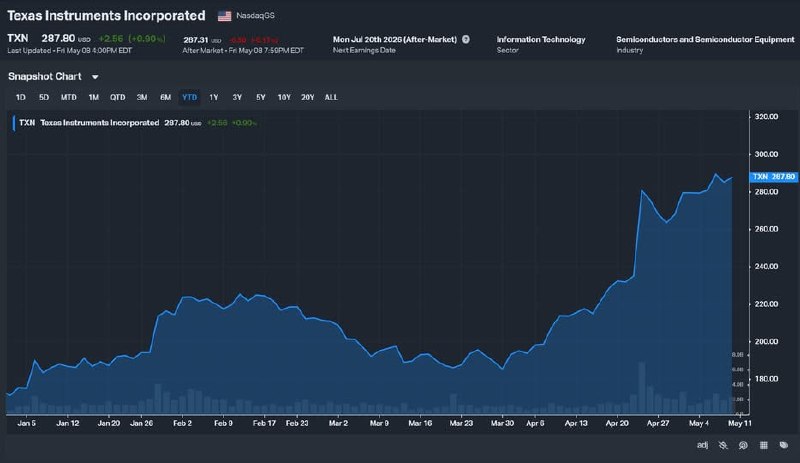The image size is (800, 463).
Task: Select the QTD time range
Action: [117, 97]
